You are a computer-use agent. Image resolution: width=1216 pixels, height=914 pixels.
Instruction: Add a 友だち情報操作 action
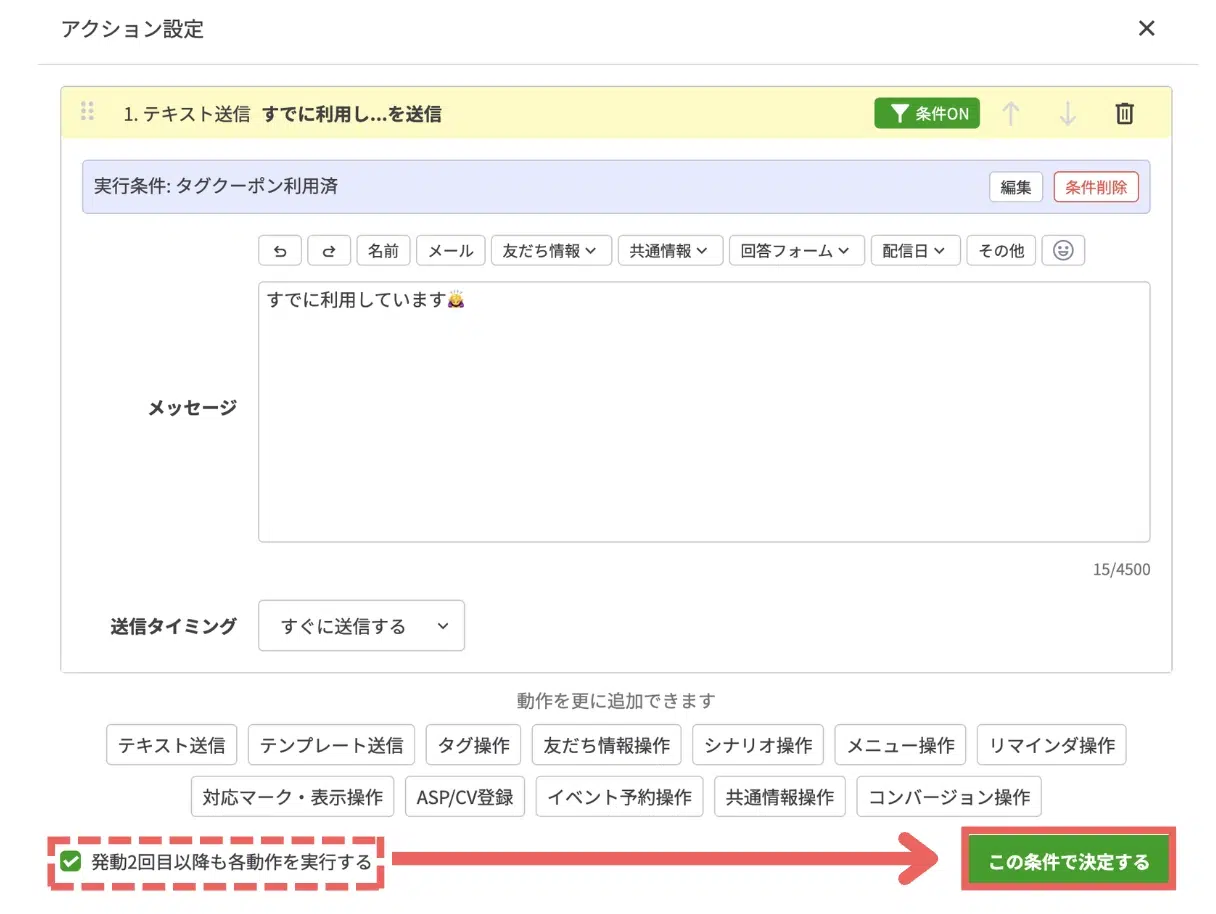pos(607,745)
